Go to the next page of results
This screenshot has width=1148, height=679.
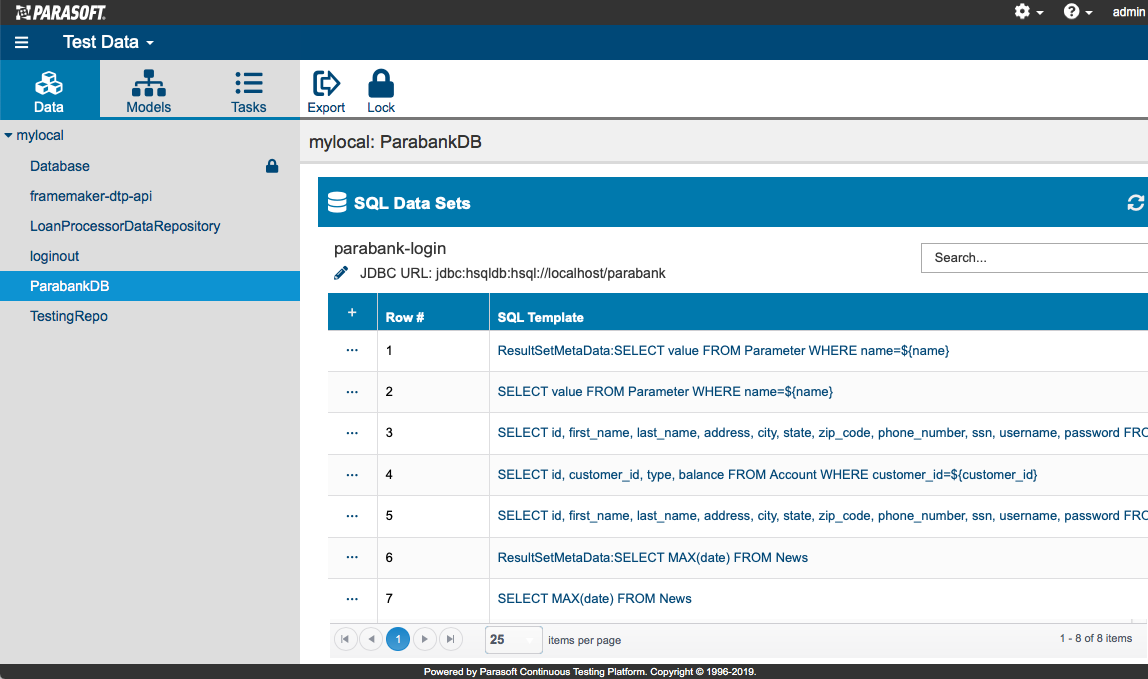coord(425,639)
